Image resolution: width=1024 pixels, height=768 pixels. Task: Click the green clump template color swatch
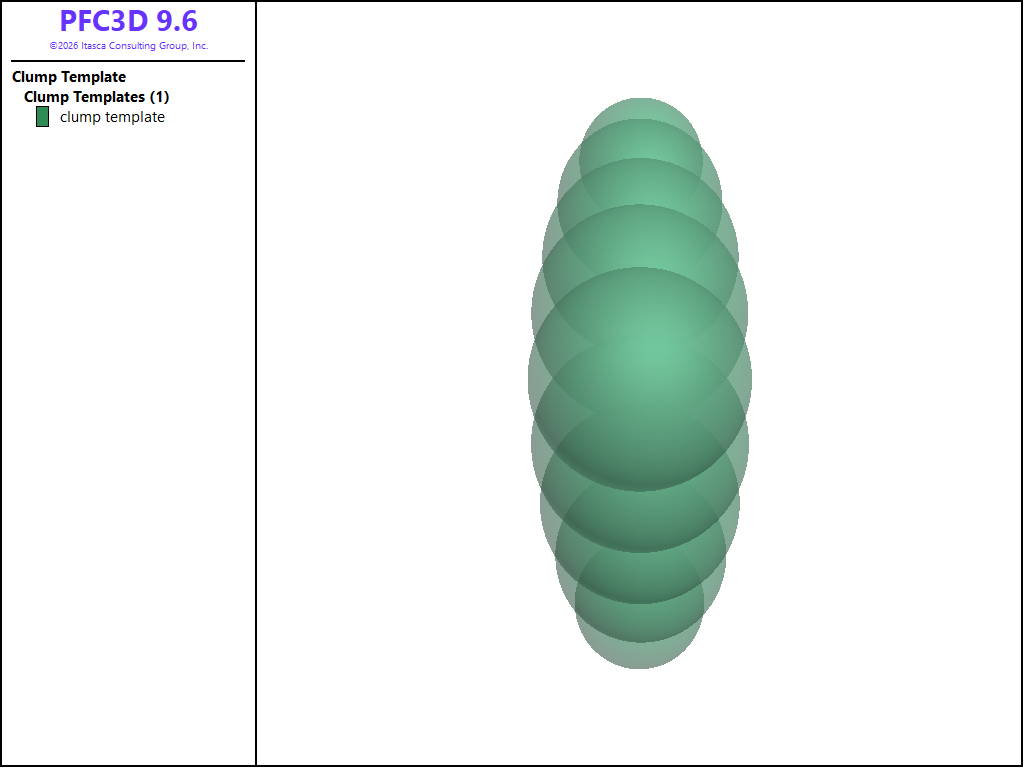(x=42, y=117)
